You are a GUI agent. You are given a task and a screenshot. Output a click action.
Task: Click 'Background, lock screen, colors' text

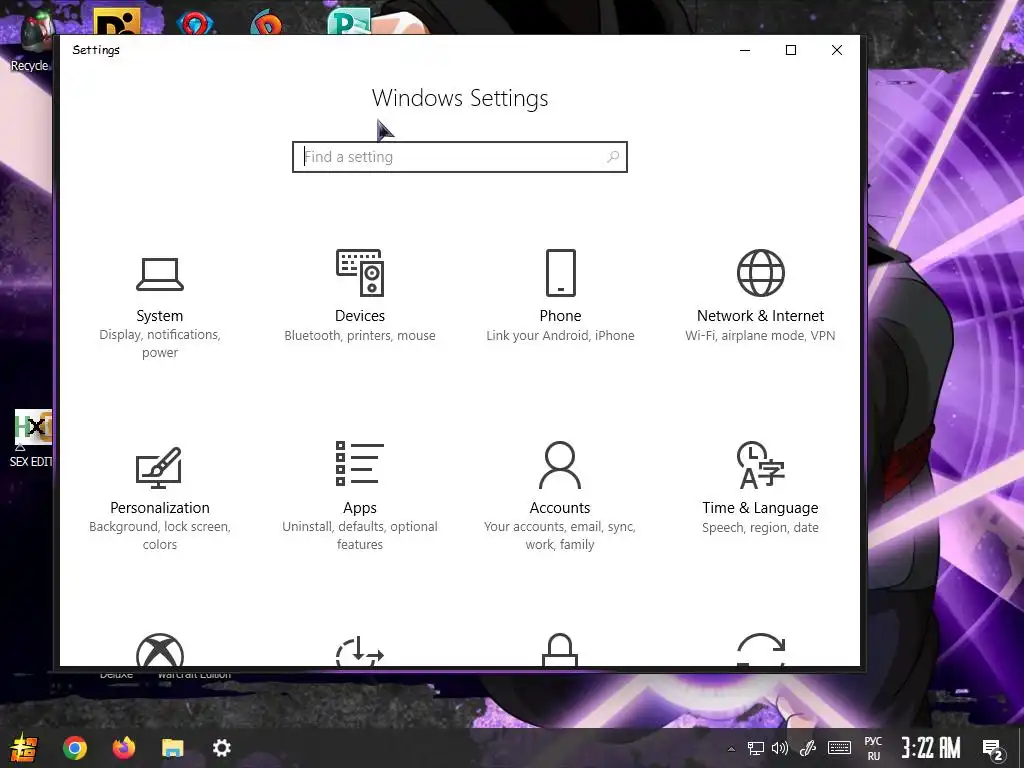point(160,536)
